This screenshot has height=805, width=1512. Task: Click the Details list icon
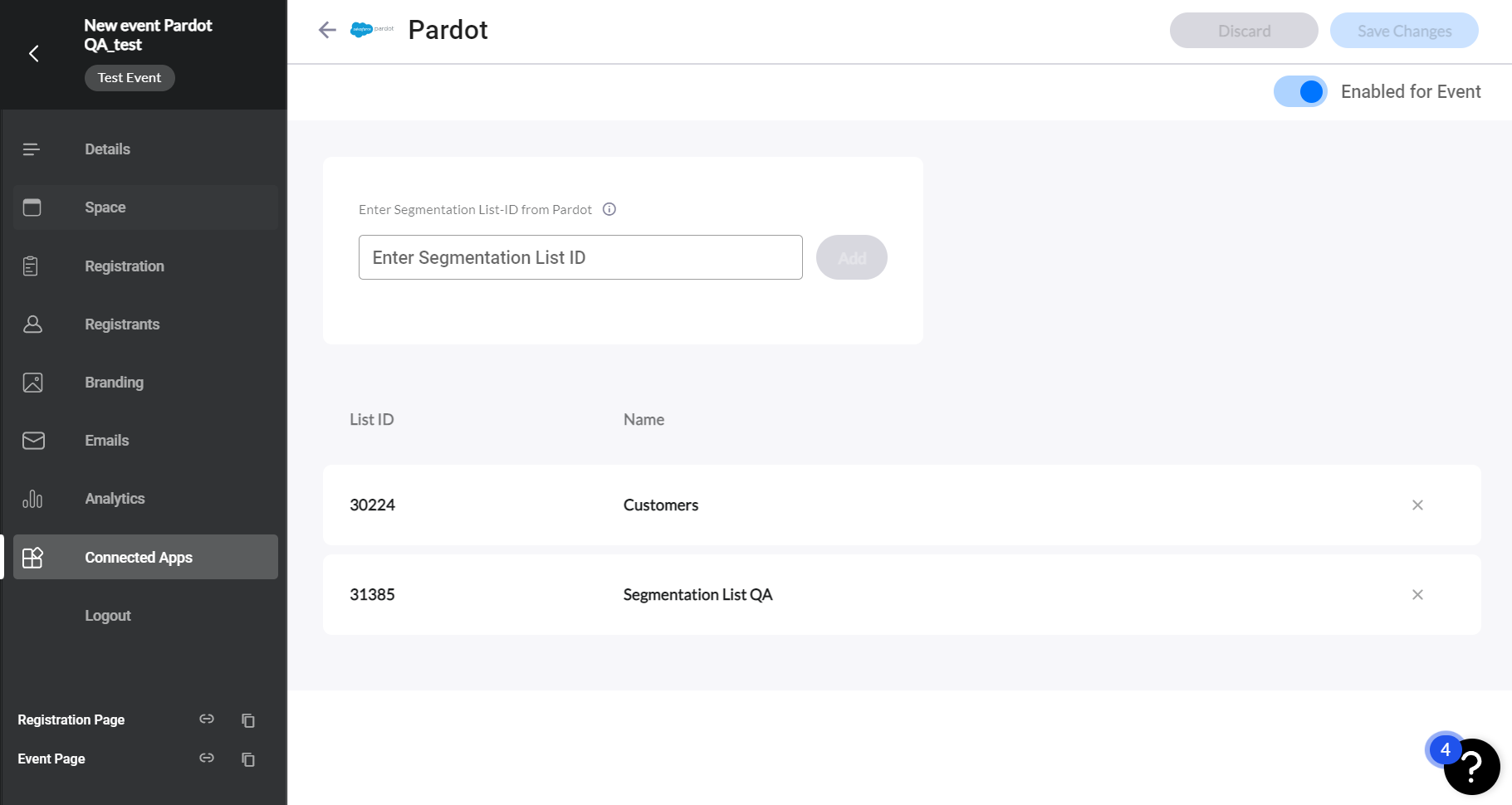[32, 149]
